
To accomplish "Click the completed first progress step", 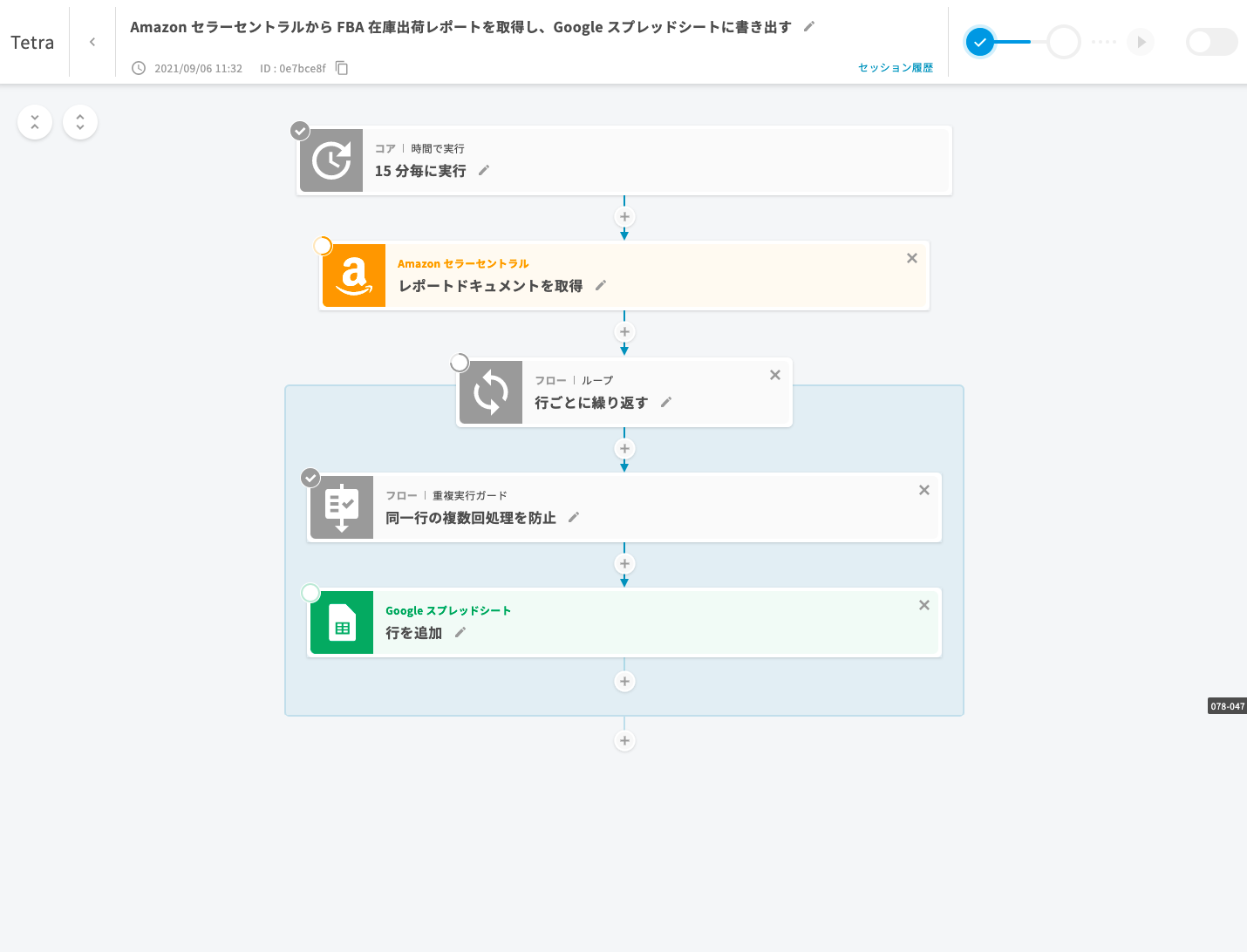I will (x=980, y=42).
